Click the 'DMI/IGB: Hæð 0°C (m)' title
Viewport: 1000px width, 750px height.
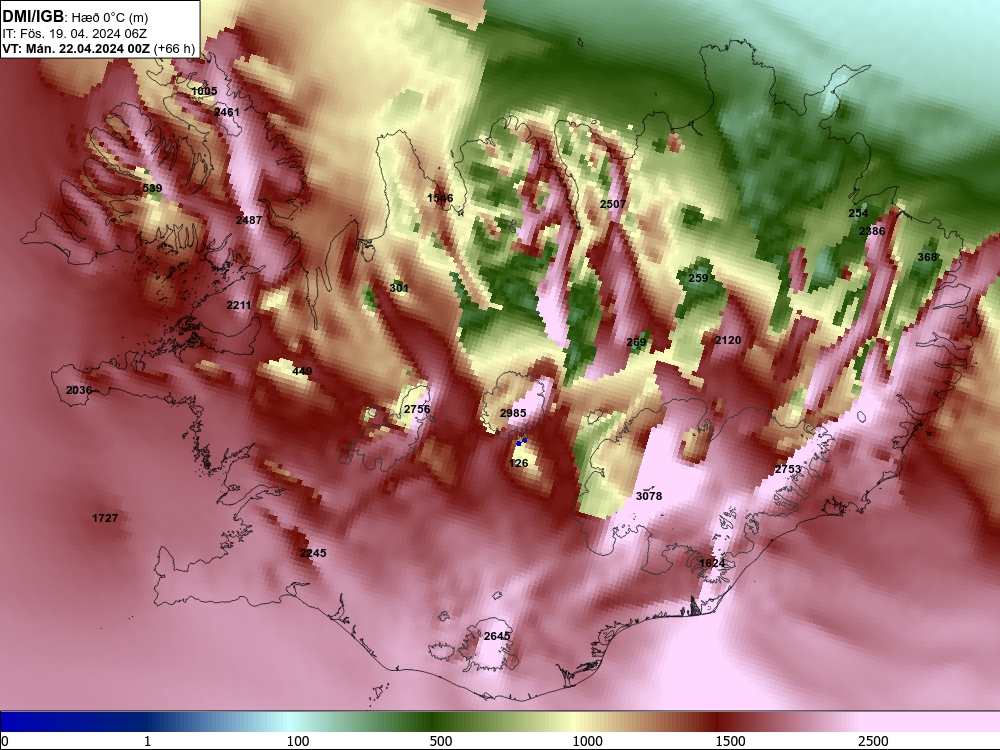[x=75, y=17]
